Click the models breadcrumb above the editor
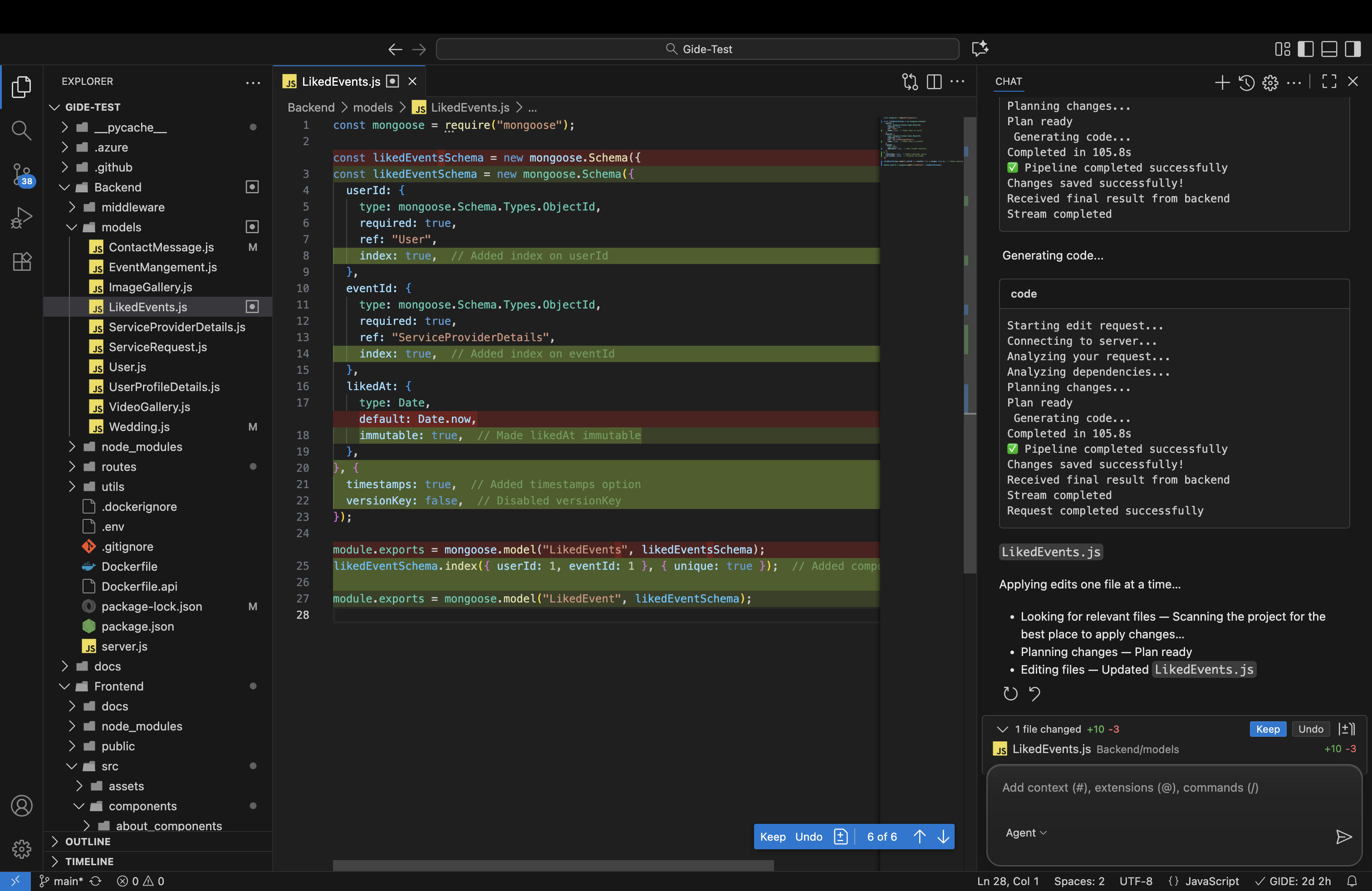The height and width of the screenshot is (891, 1372). point(373,108)
